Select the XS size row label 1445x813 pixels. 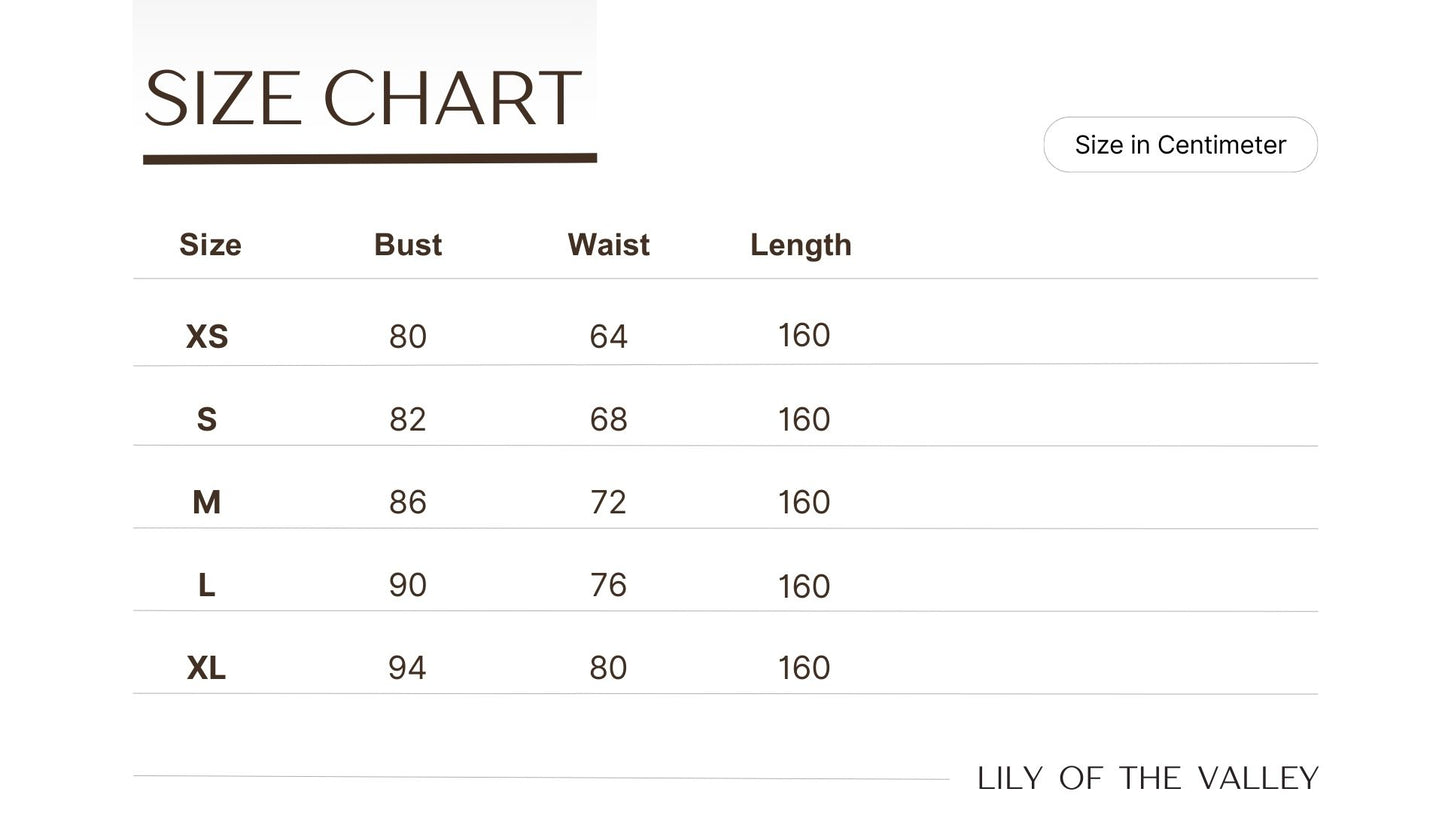point(207,337)
